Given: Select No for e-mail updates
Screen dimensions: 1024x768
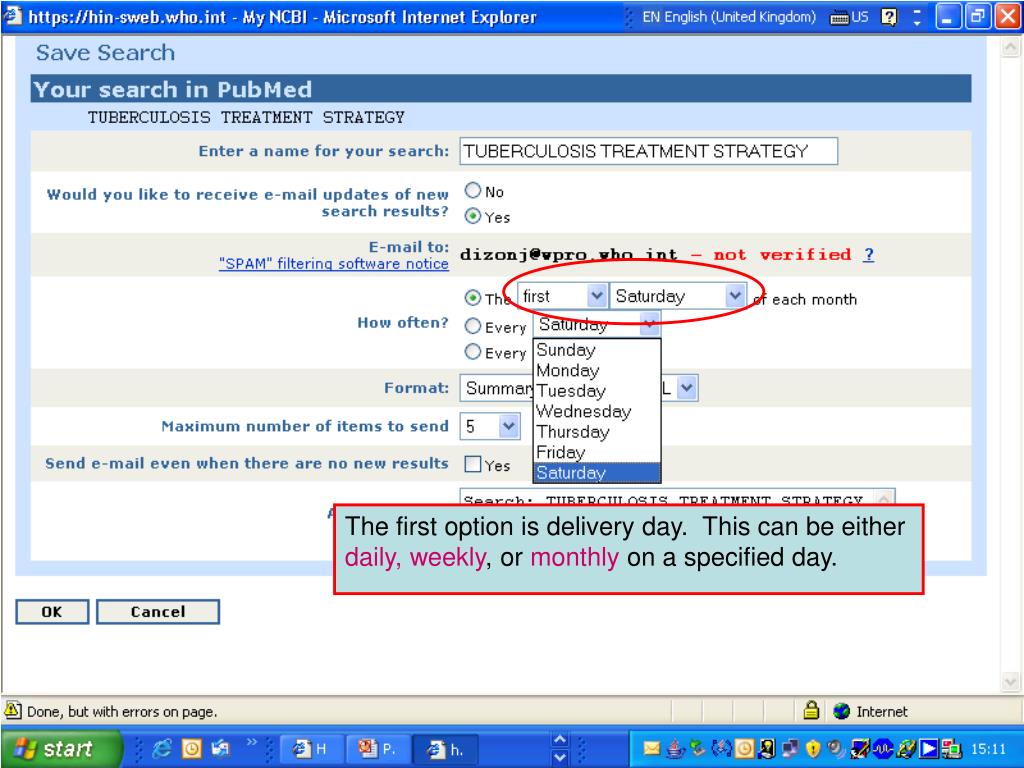Looking at the screenshot, I should (x=473, y=190).
